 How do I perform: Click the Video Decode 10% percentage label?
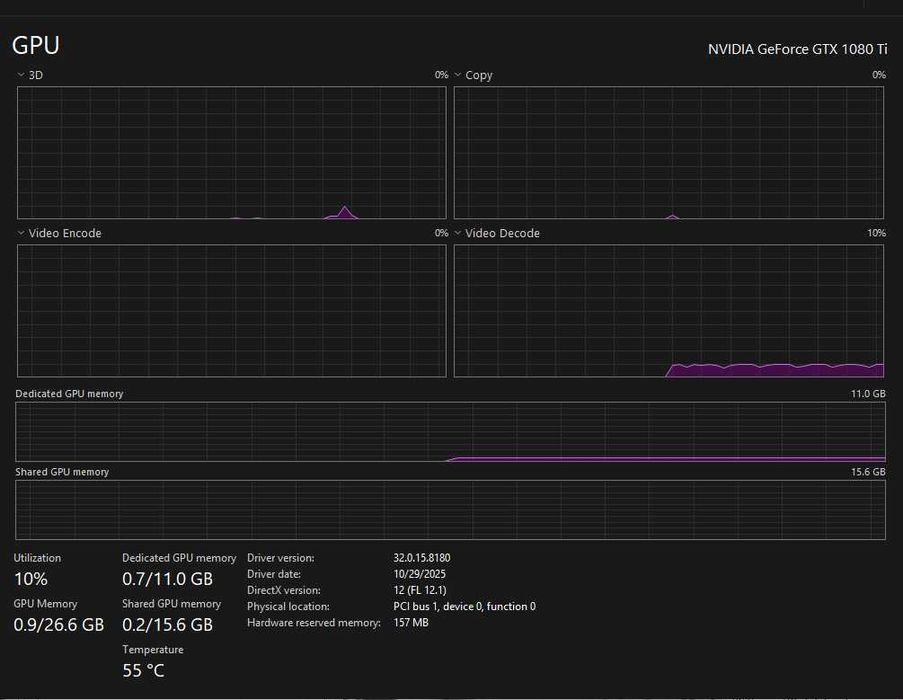click(877, 233)
